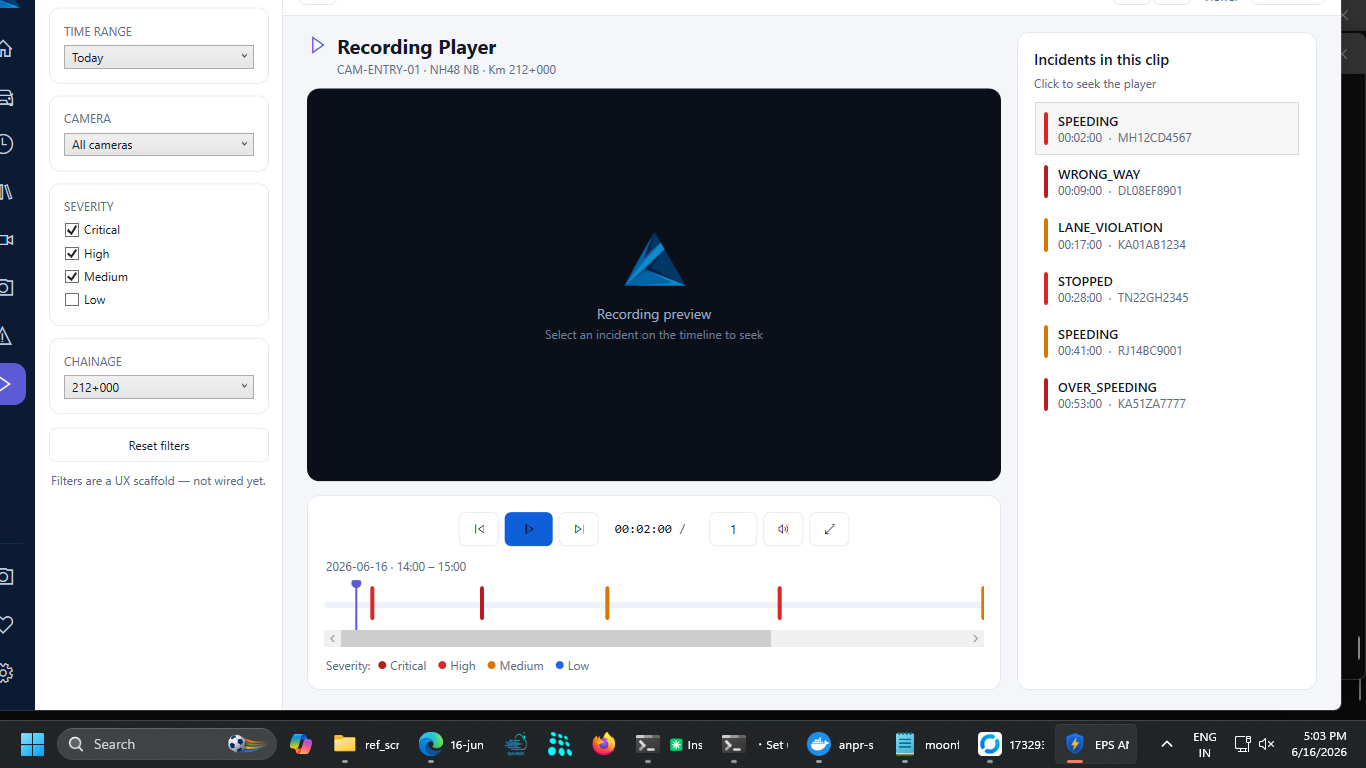Seek to the WRONG_WAY incident DL08EF8901

tap(1167, 182)
